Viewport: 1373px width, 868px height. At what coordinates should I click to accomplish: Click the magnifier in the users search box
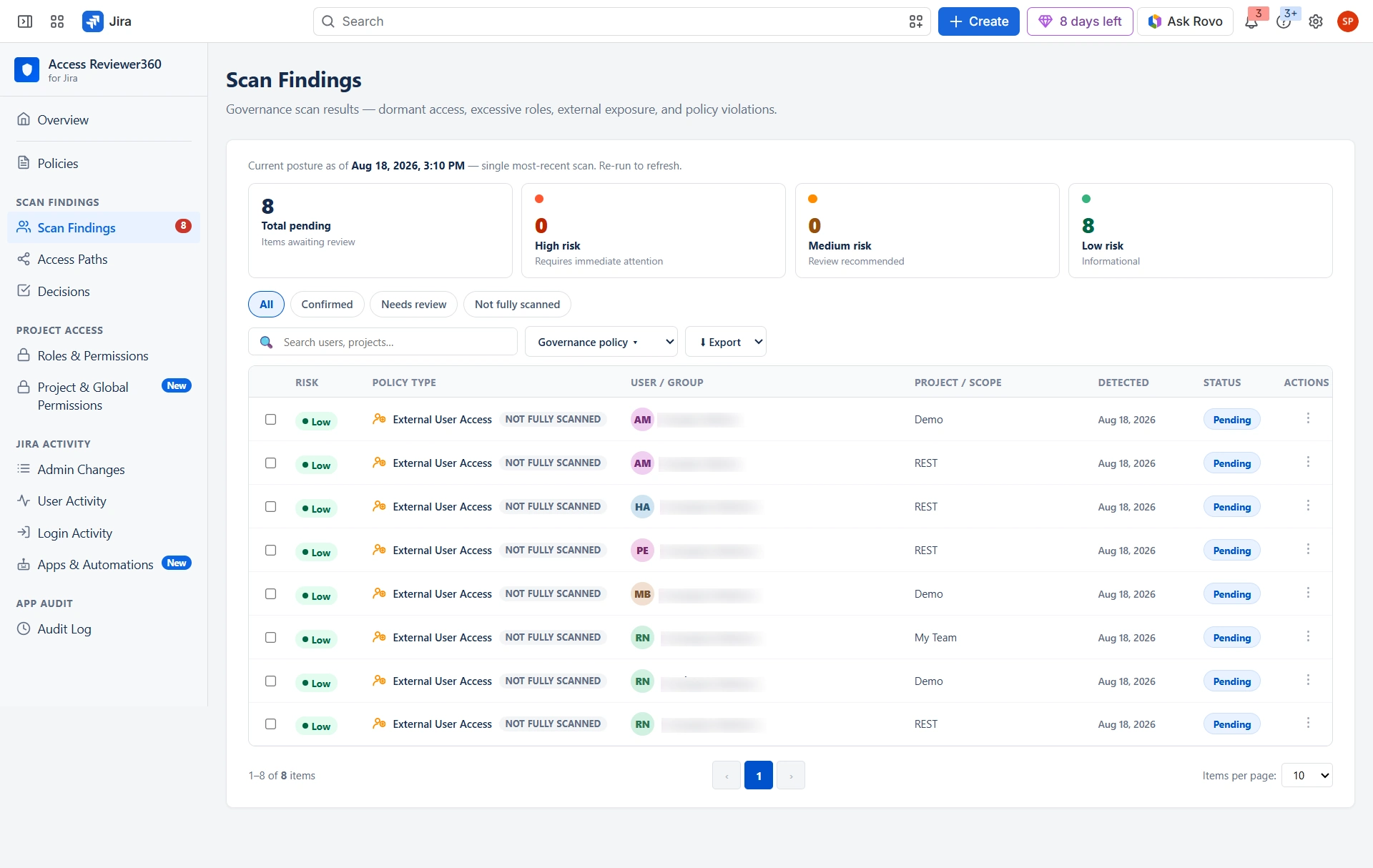(x=266, y=342)
